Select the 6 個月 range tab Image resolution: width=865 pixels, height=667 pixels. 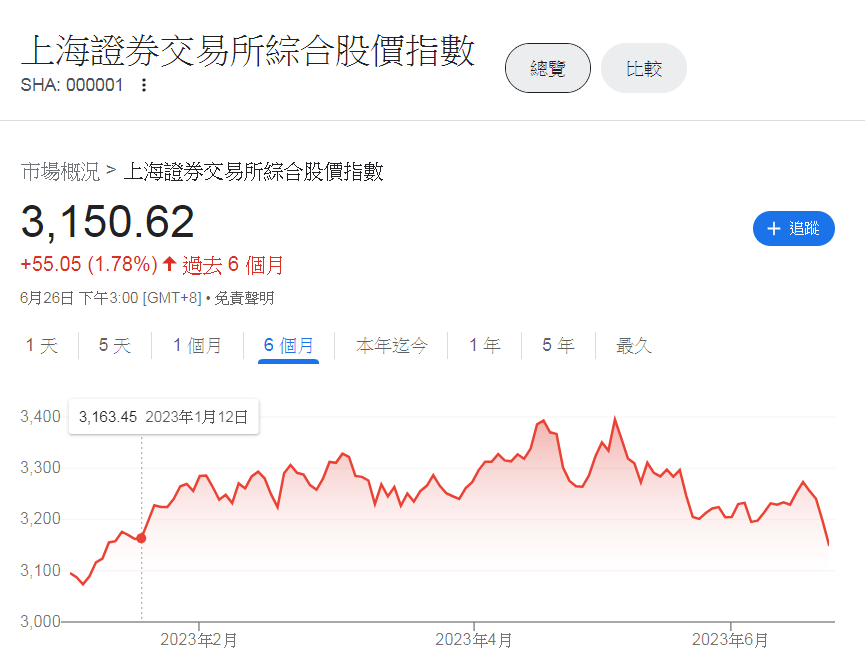[x=289, y=346]
